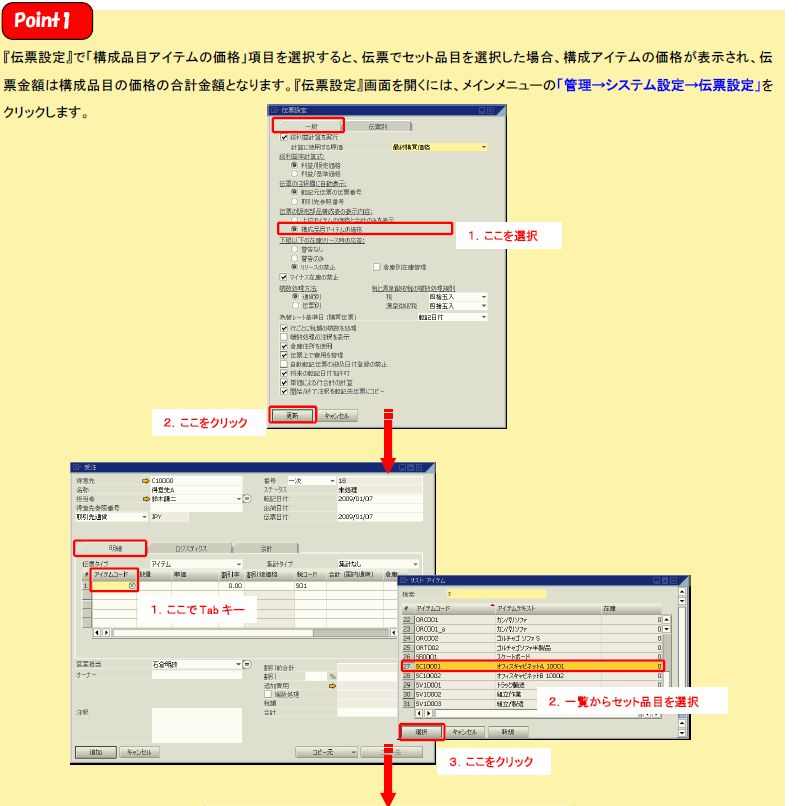Click orange link arrow next to 追加費用
The height and width of the screenshot is (806, 798).
pos(332,686)
